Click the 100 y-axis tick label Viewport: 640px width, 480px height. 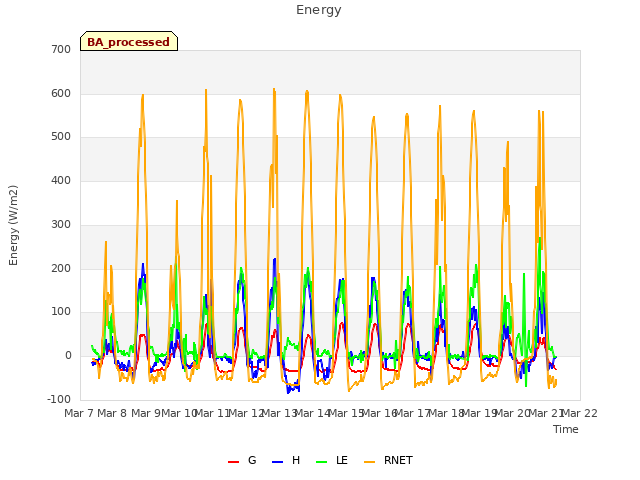[61, 312]
